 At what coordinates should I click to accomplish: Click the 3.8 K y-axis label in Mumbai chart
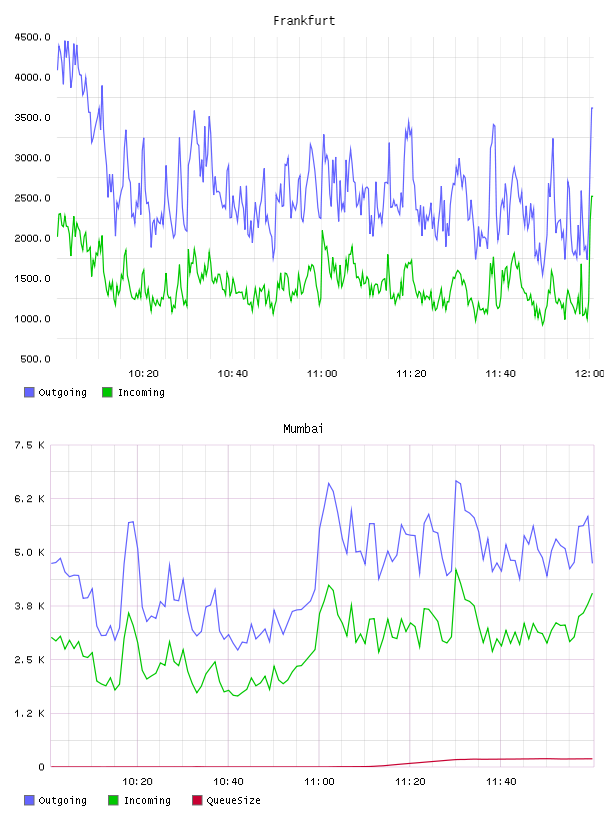(29, 606)
